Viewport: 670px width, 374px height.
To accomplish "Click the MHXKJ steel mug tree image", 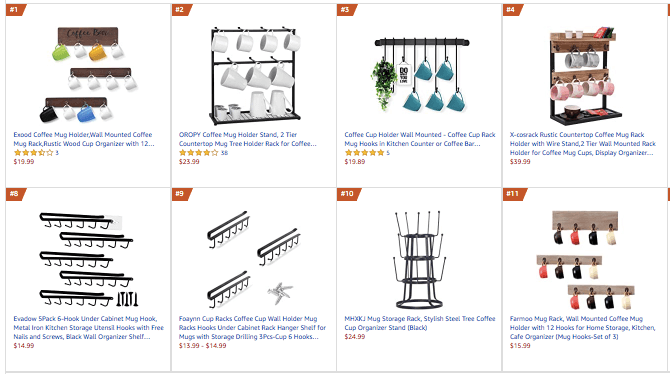I will (419, 260).
